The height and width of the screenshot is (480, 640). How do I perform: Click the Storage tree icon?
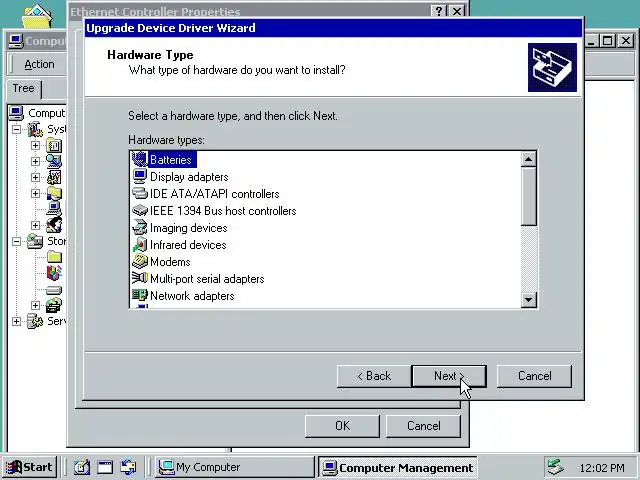click(35, 241)
